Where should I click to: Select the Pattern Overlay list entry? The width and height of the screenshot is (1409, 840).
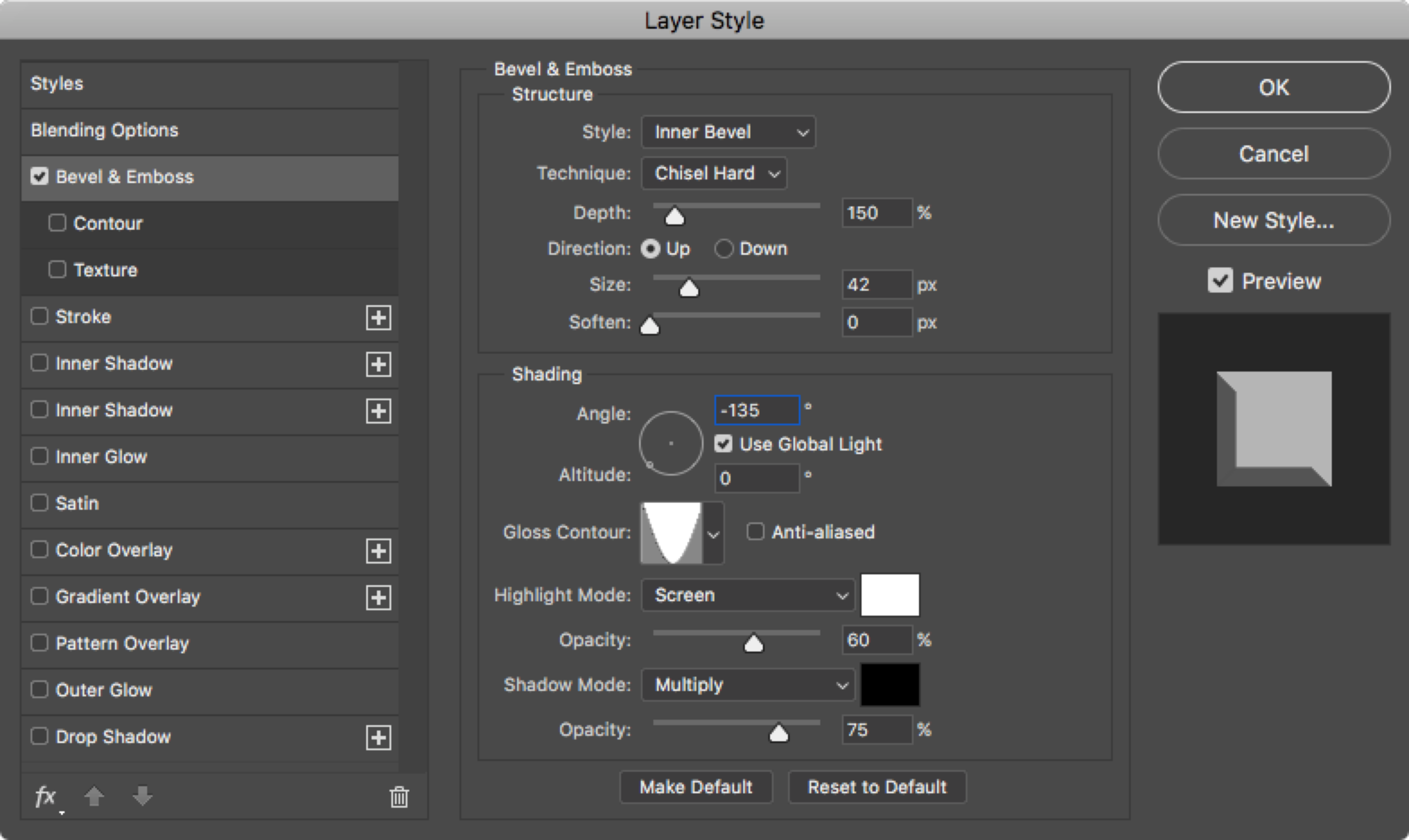[x=209, y=644]
